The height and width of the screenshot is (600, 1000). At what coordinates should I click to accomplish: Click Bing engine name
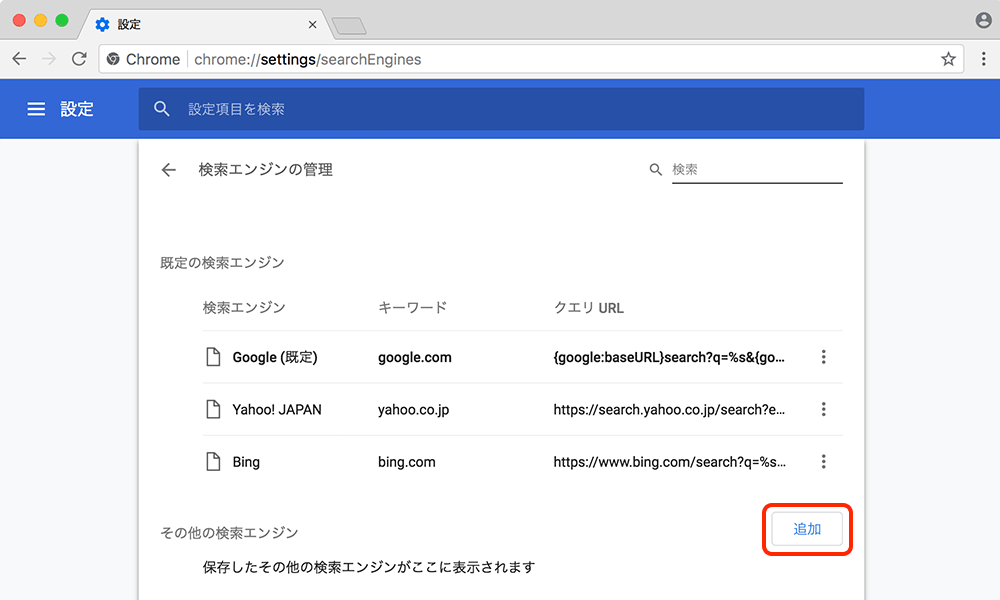[x=246, y=462]
